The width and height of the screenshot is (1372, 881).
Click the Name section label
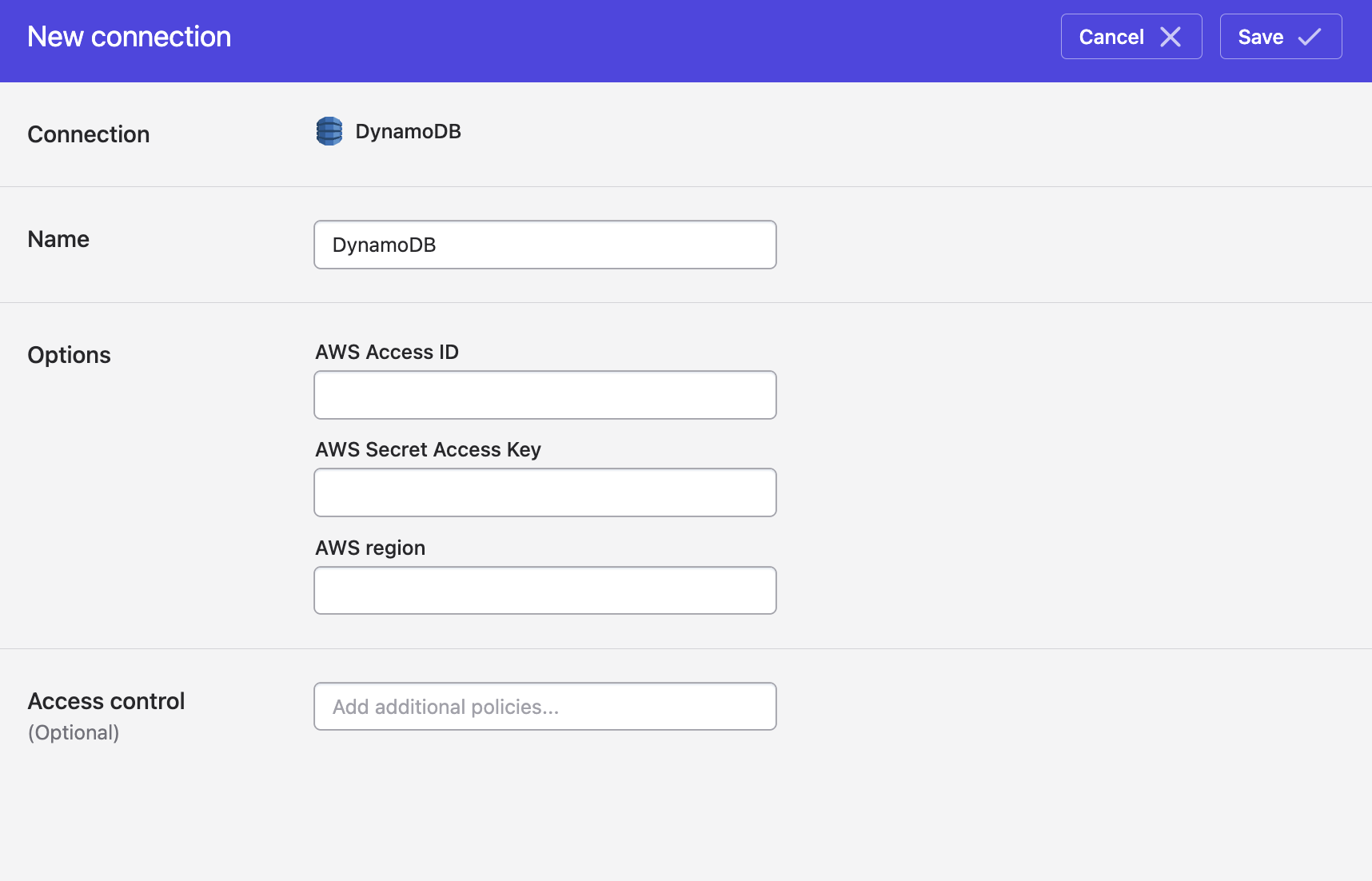(58, 239)
